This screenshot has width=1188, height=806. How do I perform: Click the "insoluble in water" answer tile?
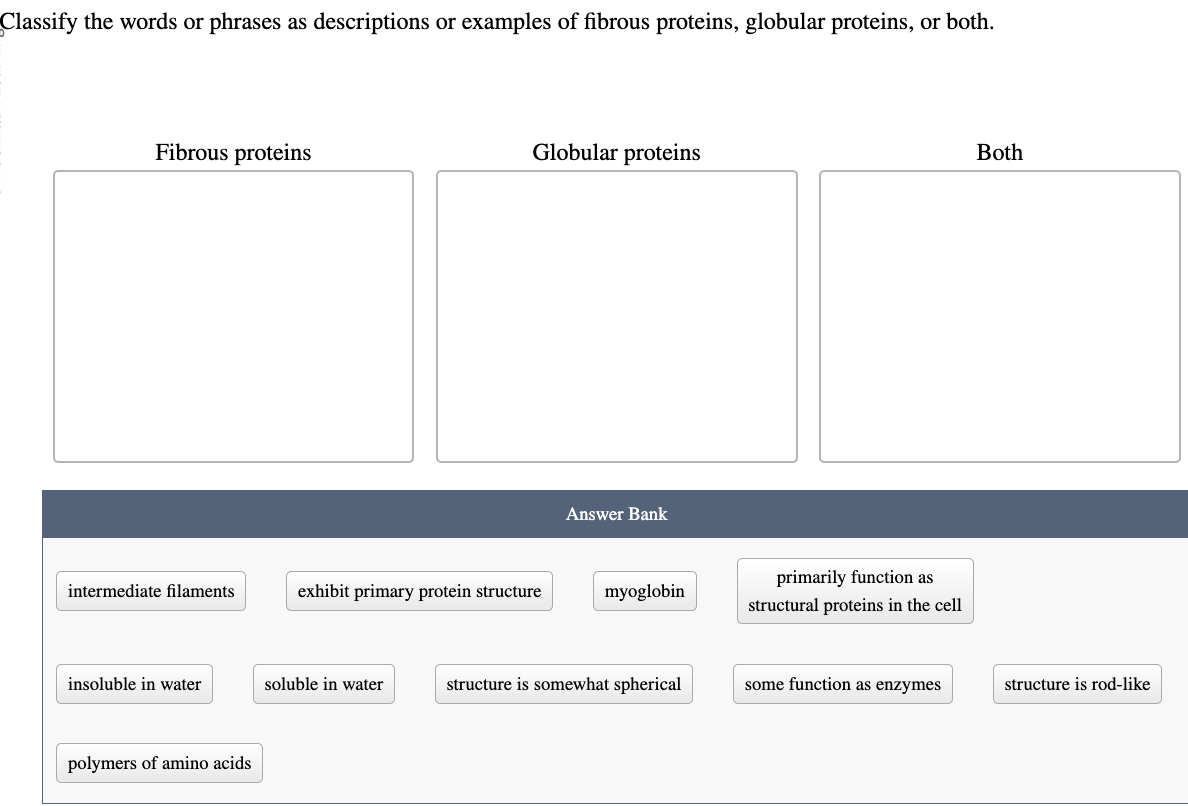click(x=133, y=684)
